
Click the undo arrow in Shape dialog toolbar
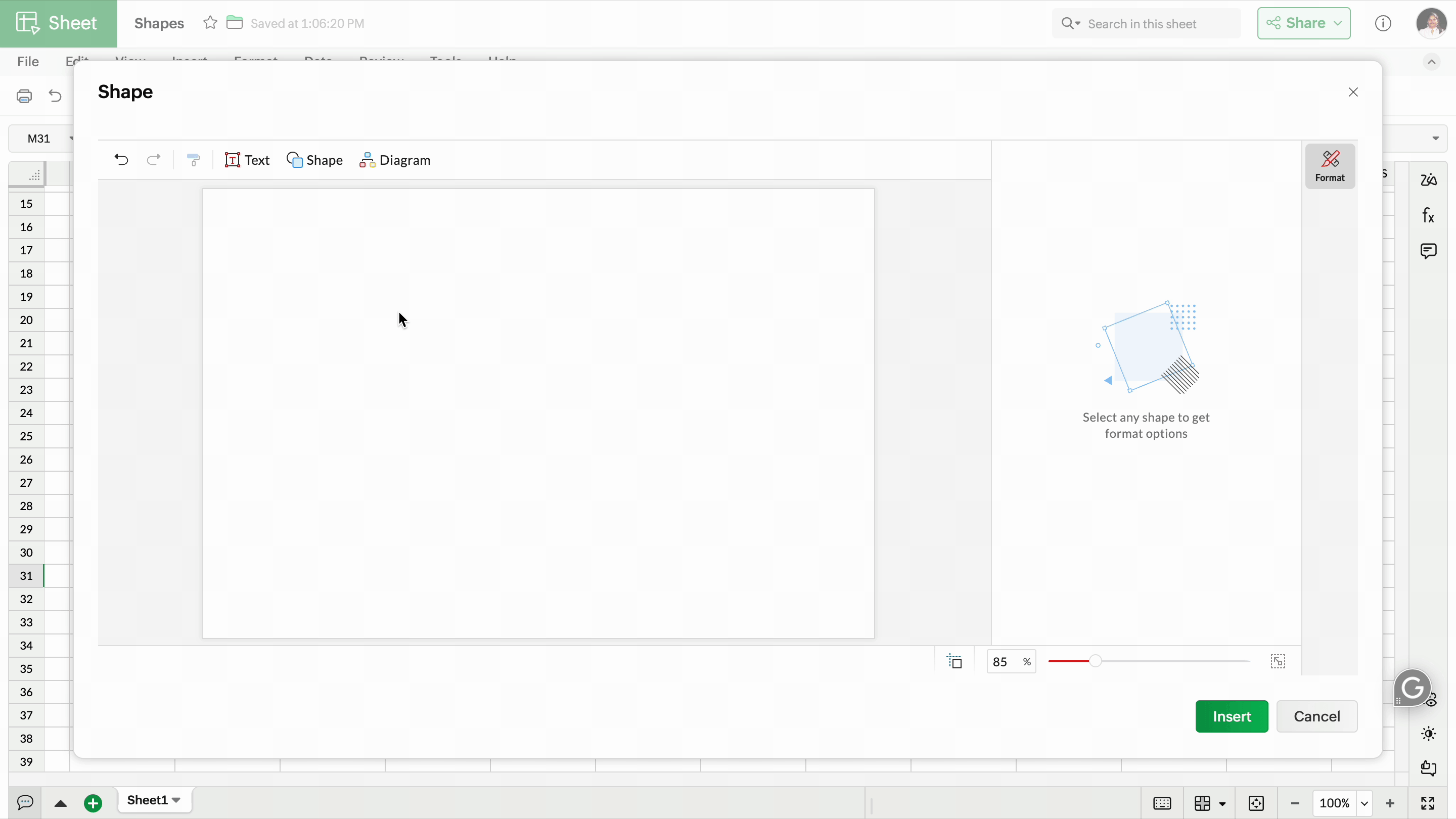(x=121, y=160)
